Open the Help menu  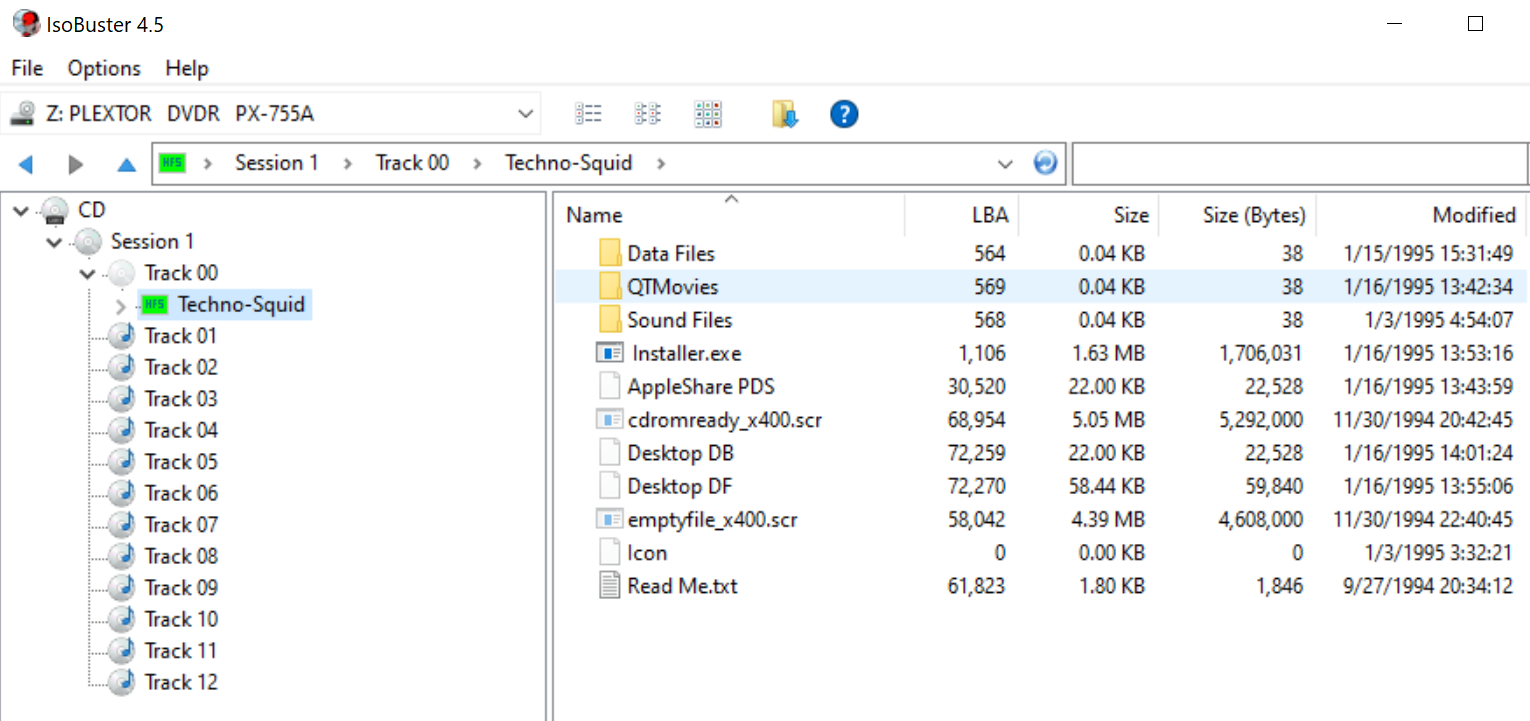187,68
